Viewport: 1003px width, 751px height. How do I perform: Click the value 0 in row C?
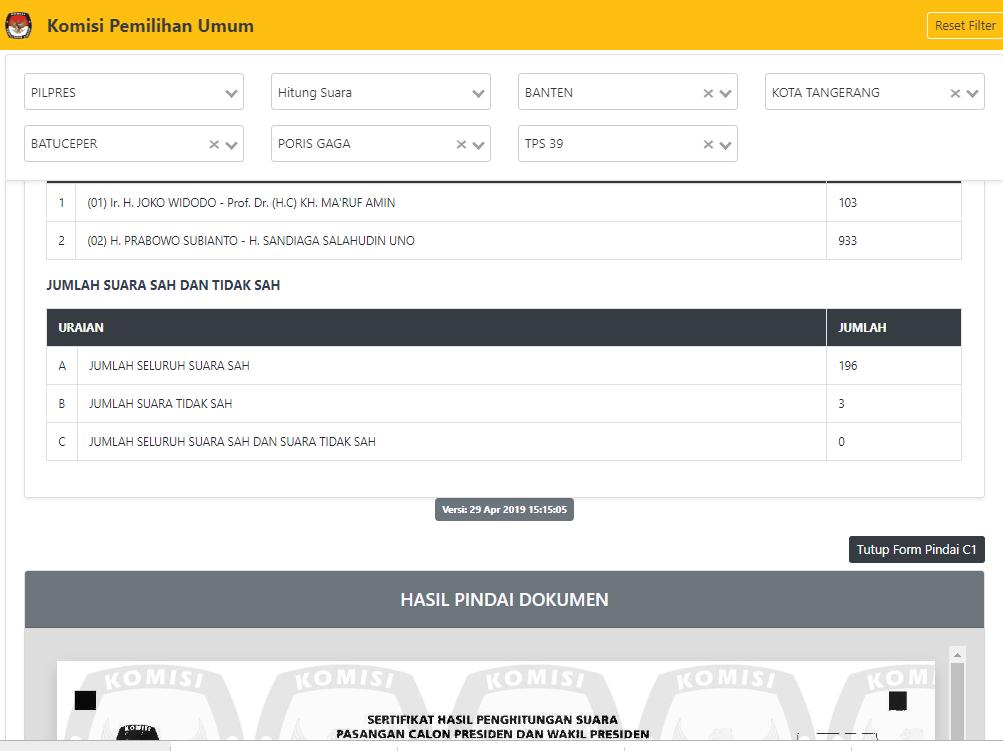842,441
